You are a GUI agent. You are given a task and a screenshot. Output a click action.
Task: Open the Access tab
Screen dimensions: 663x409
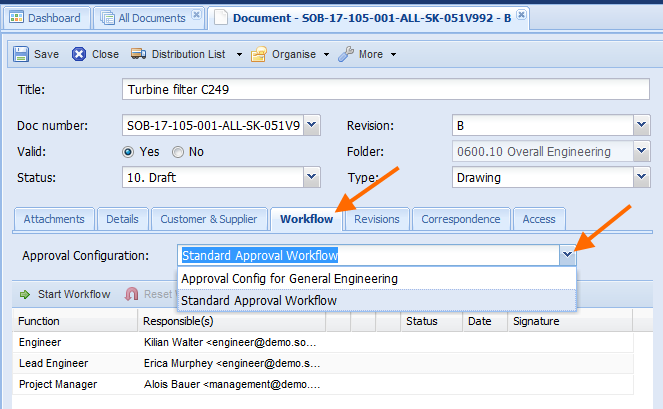tap(539, 219)
